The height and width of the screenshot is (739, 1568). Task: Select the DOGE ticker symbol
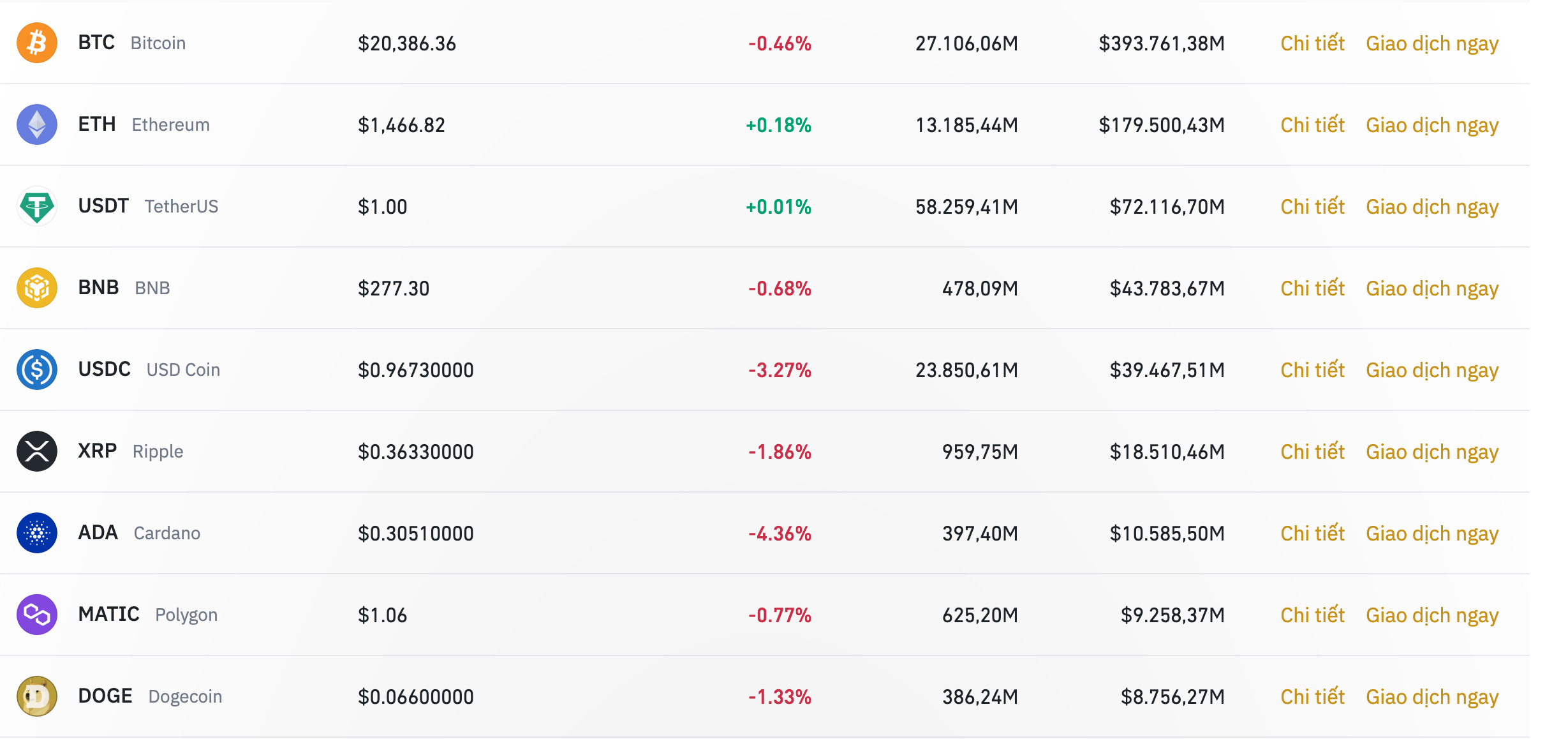point(105,696)
